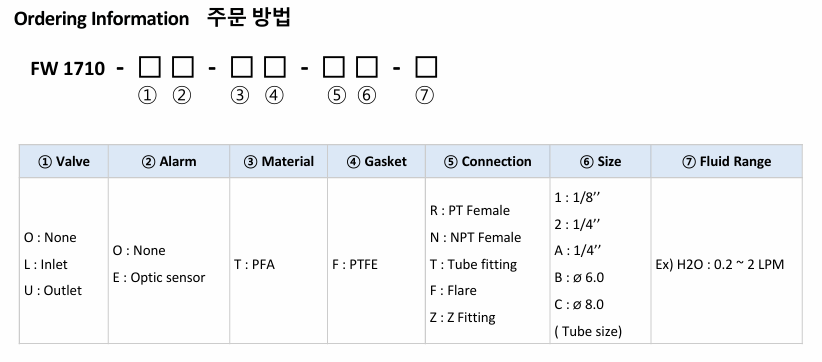Viewport: 822px width, 362px height.
Task: Click the first empty box labeled ①
Action: coord(149,68)
